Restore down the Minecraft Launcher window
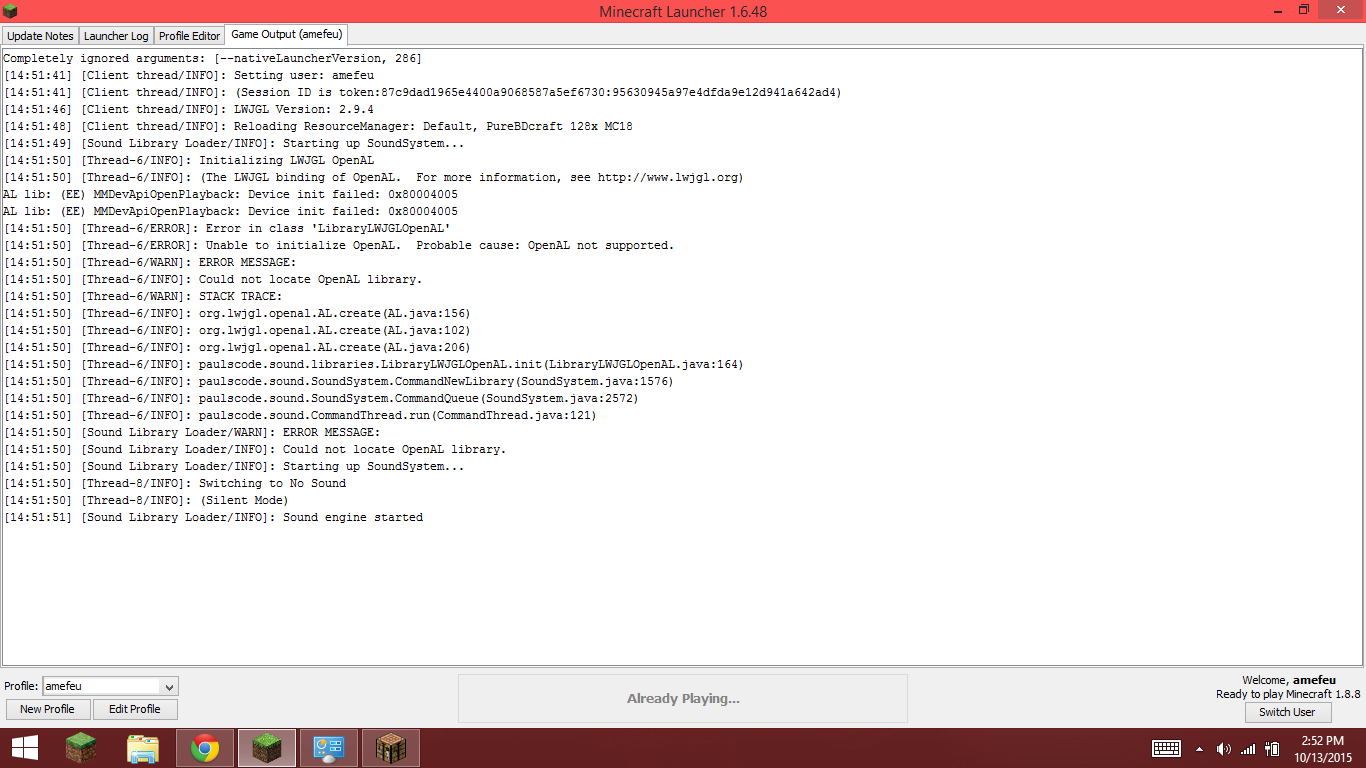The width and height of the screenshot is (1366, 768). [1304, 10]
